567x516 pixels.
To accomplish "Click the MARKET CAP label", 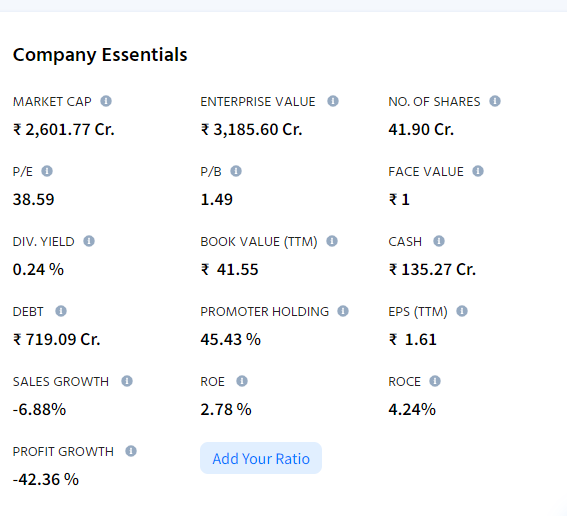I will point(52,102).
